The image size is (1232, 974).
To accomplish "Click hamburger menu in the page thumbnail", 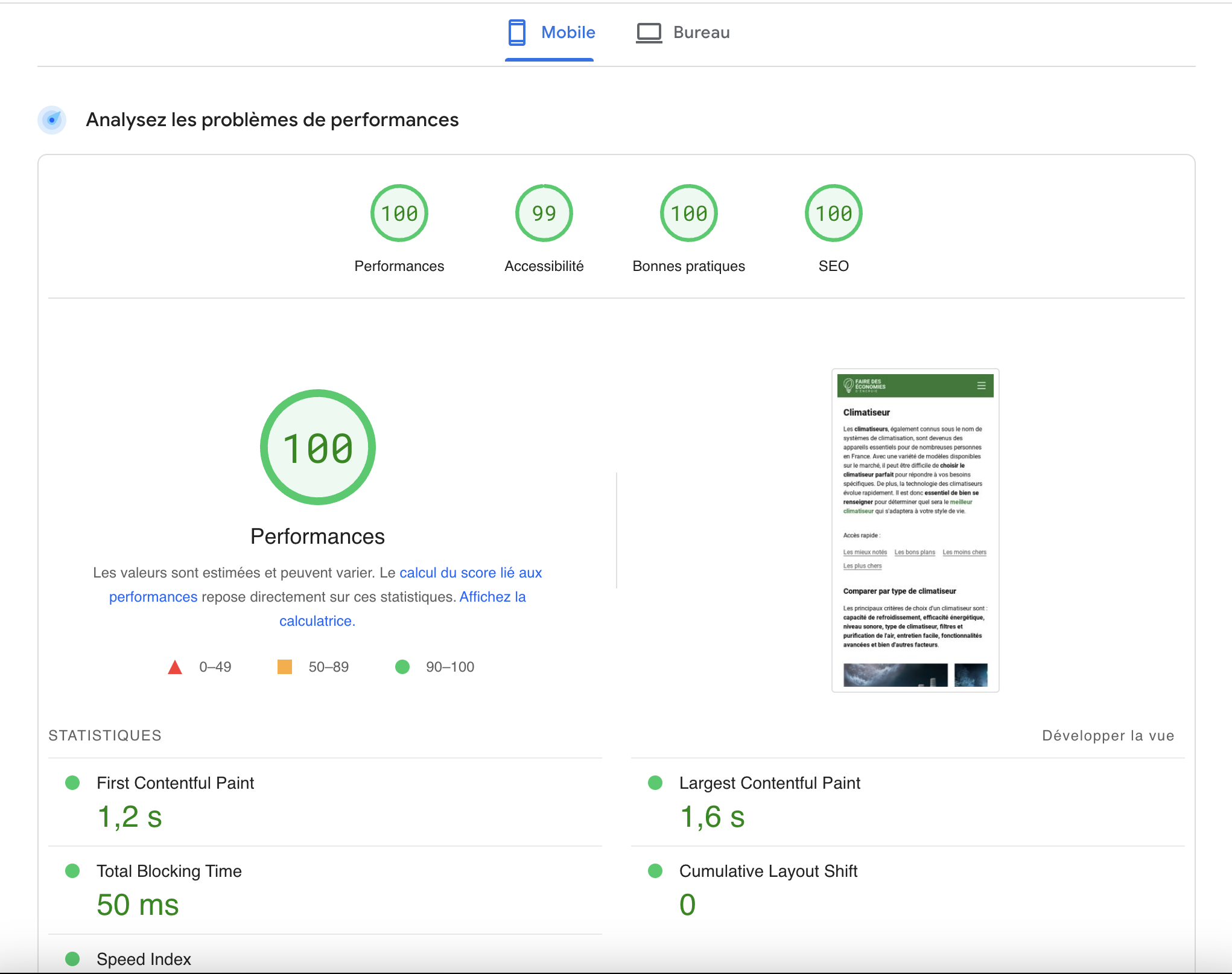I will click(x=982, y=386).
